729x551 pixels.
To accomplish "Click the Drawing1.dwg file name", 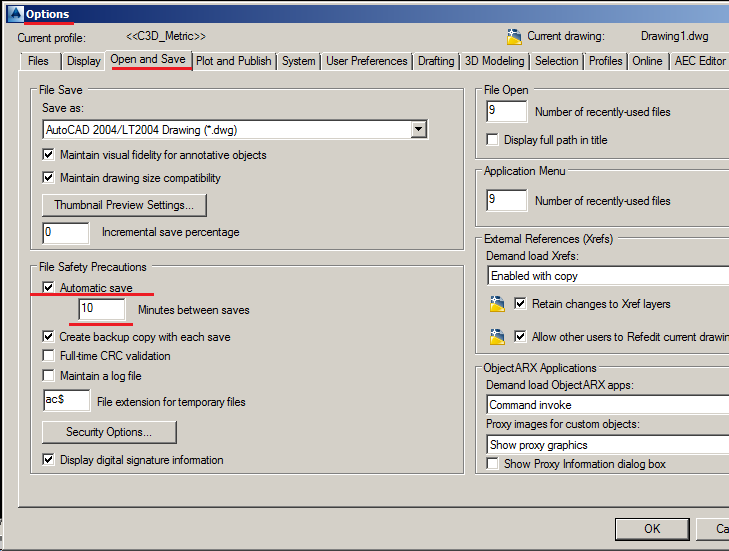I will tap(675, 36).
